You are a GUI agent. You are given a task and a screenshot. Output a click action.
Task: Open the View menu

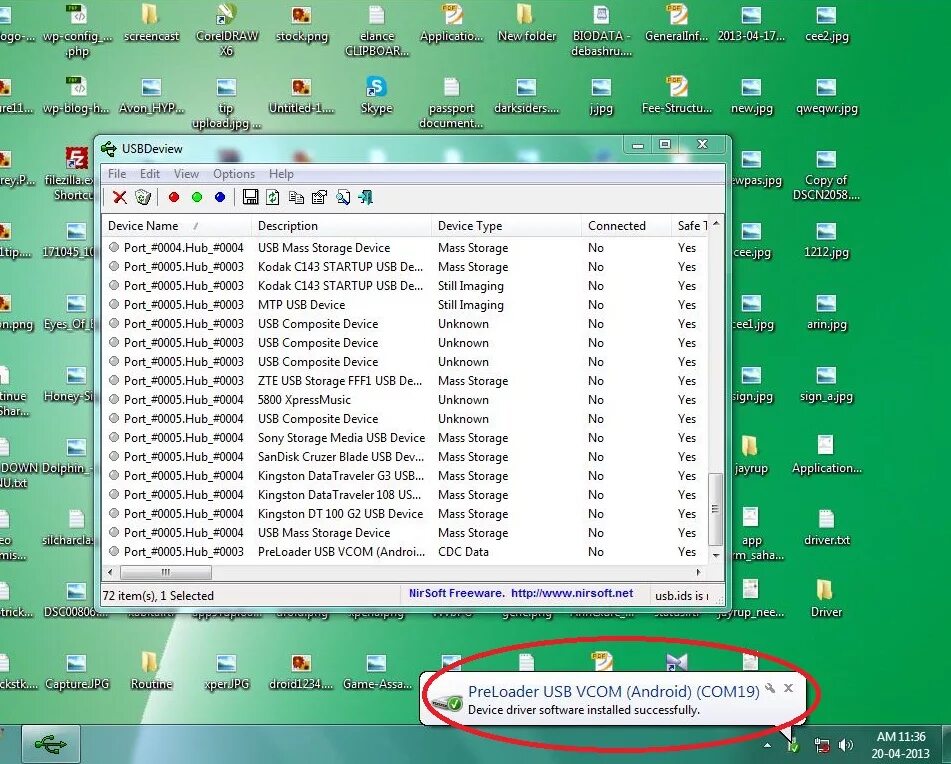pos(186,174)
